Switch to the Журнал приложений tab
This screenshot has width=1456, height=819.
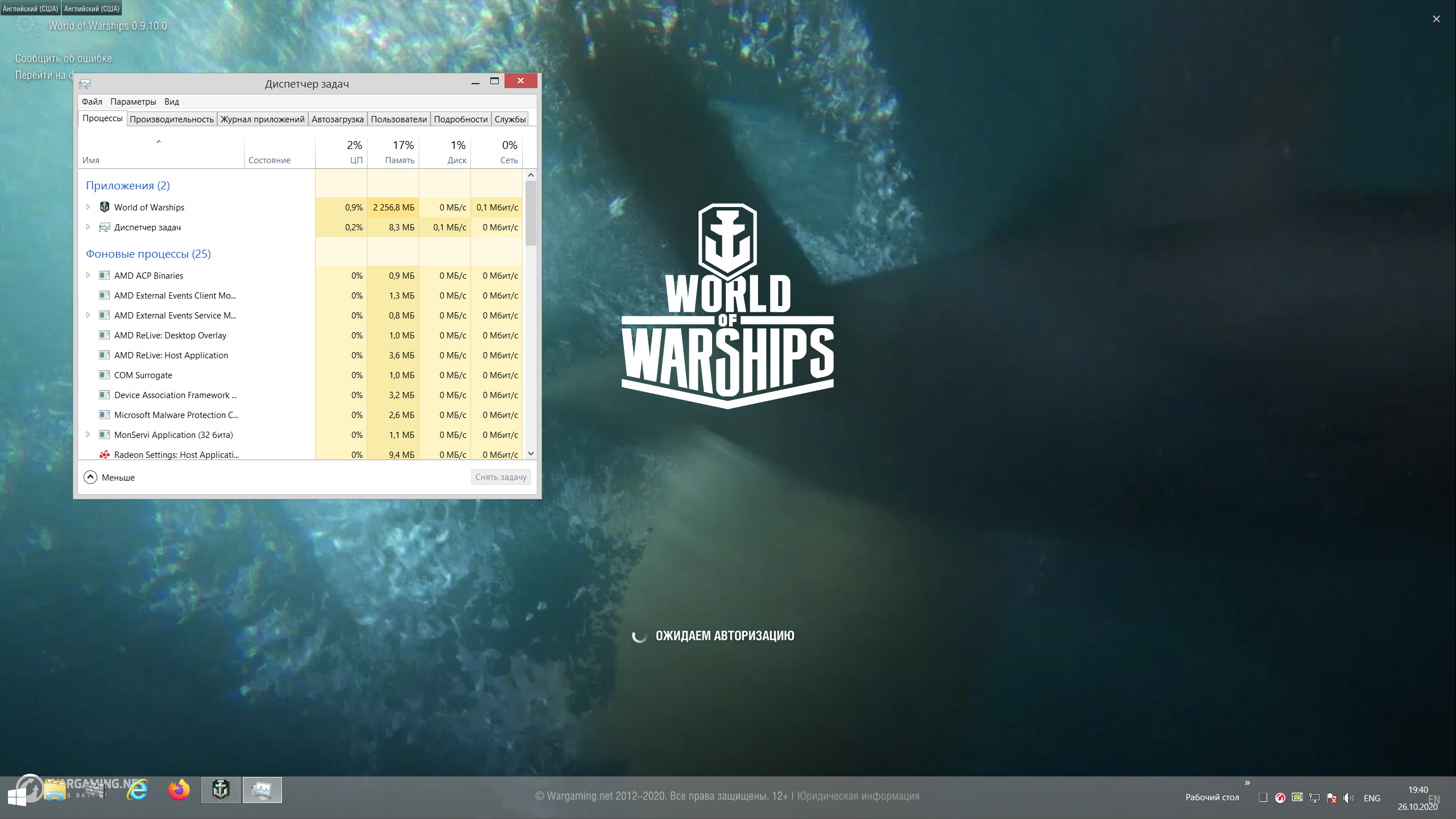click(x=262, y=119)
